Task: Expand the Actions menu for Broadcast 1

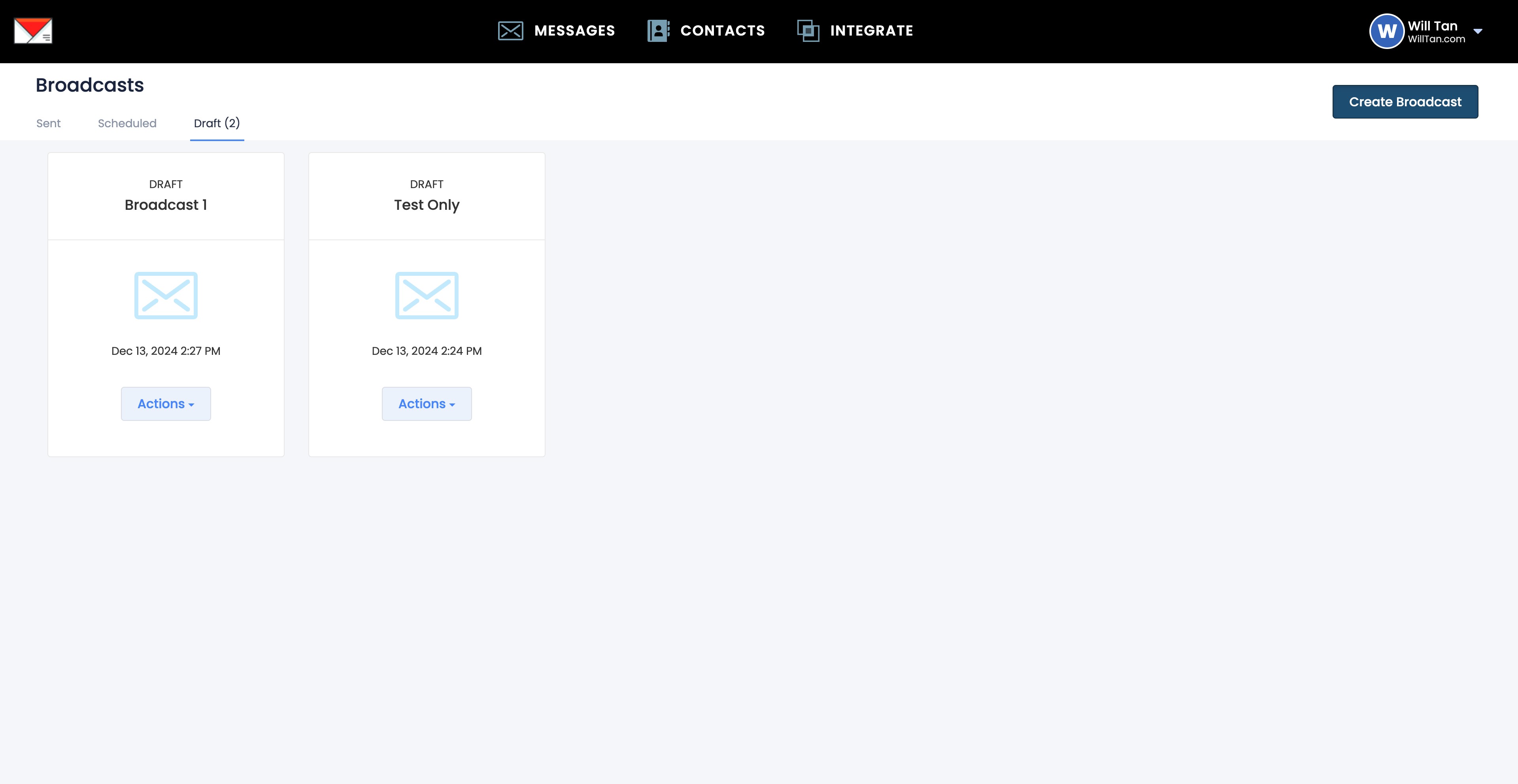Action: click(x=166, y=403)
